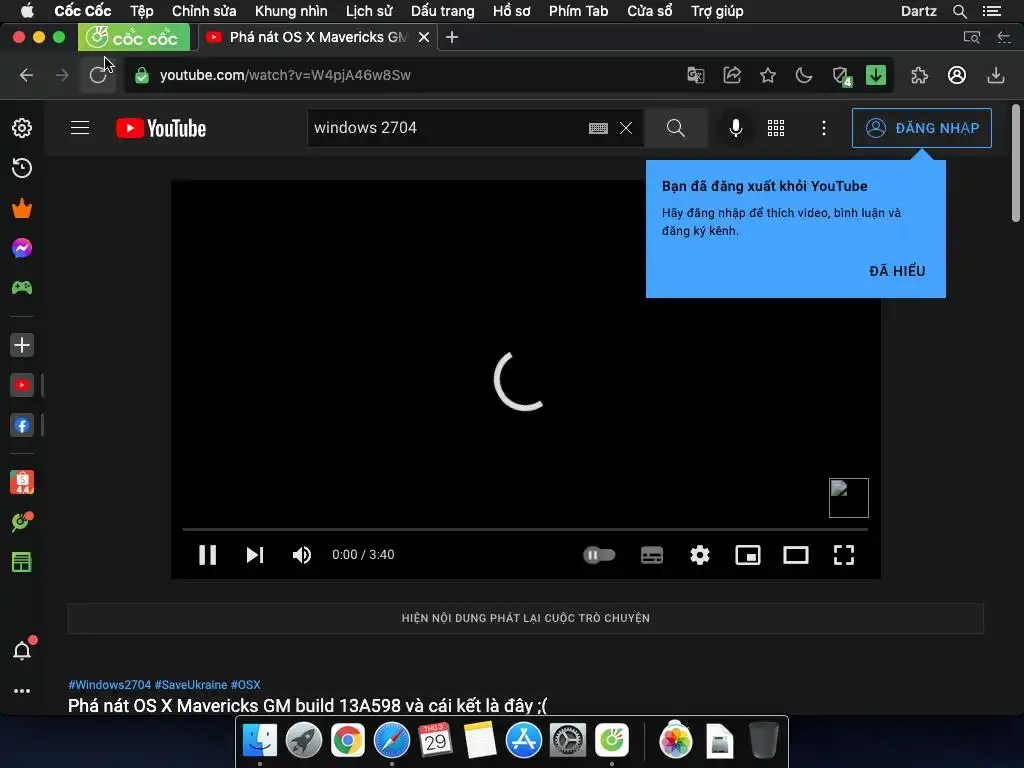This screenshot has height=768, width=1024.
Task: Click channel watermark thumbnail in player
Action: click(x=849, y=498)
